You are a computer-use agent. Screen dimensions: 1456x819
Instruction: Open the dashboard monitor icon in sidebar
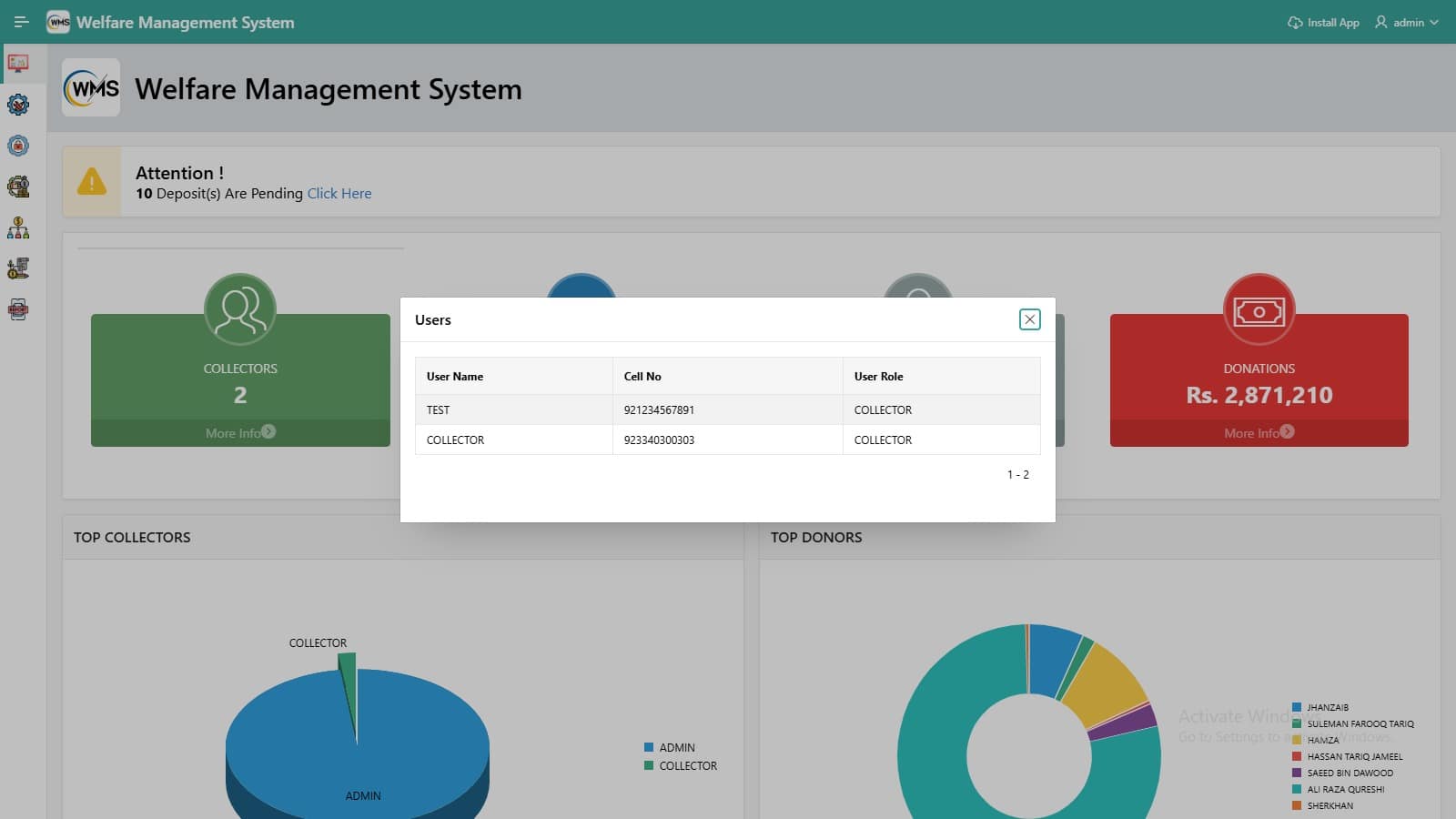coord(18,64)
